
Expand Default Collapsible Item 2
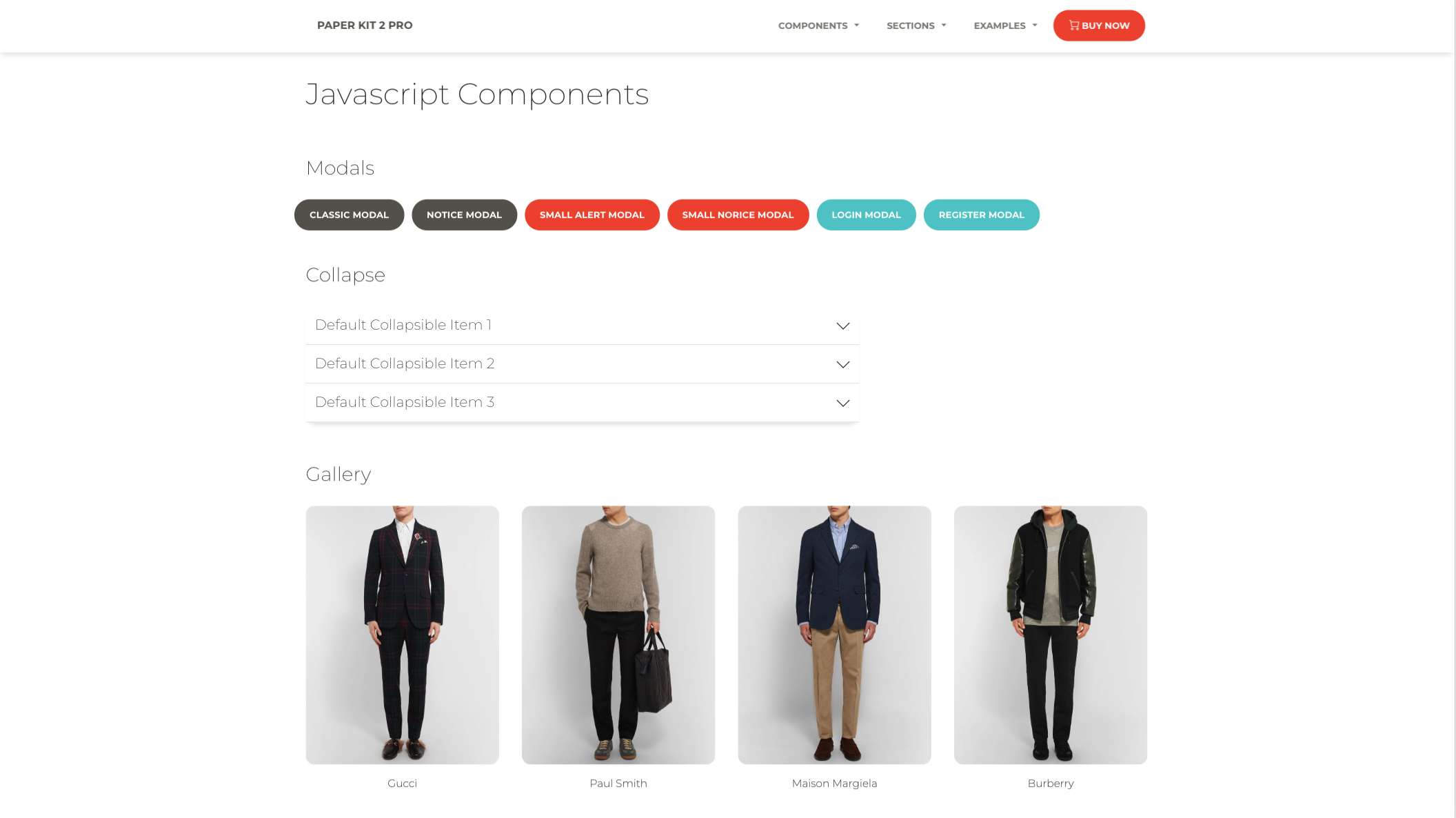pyautogui.click(x=582, y=363)
